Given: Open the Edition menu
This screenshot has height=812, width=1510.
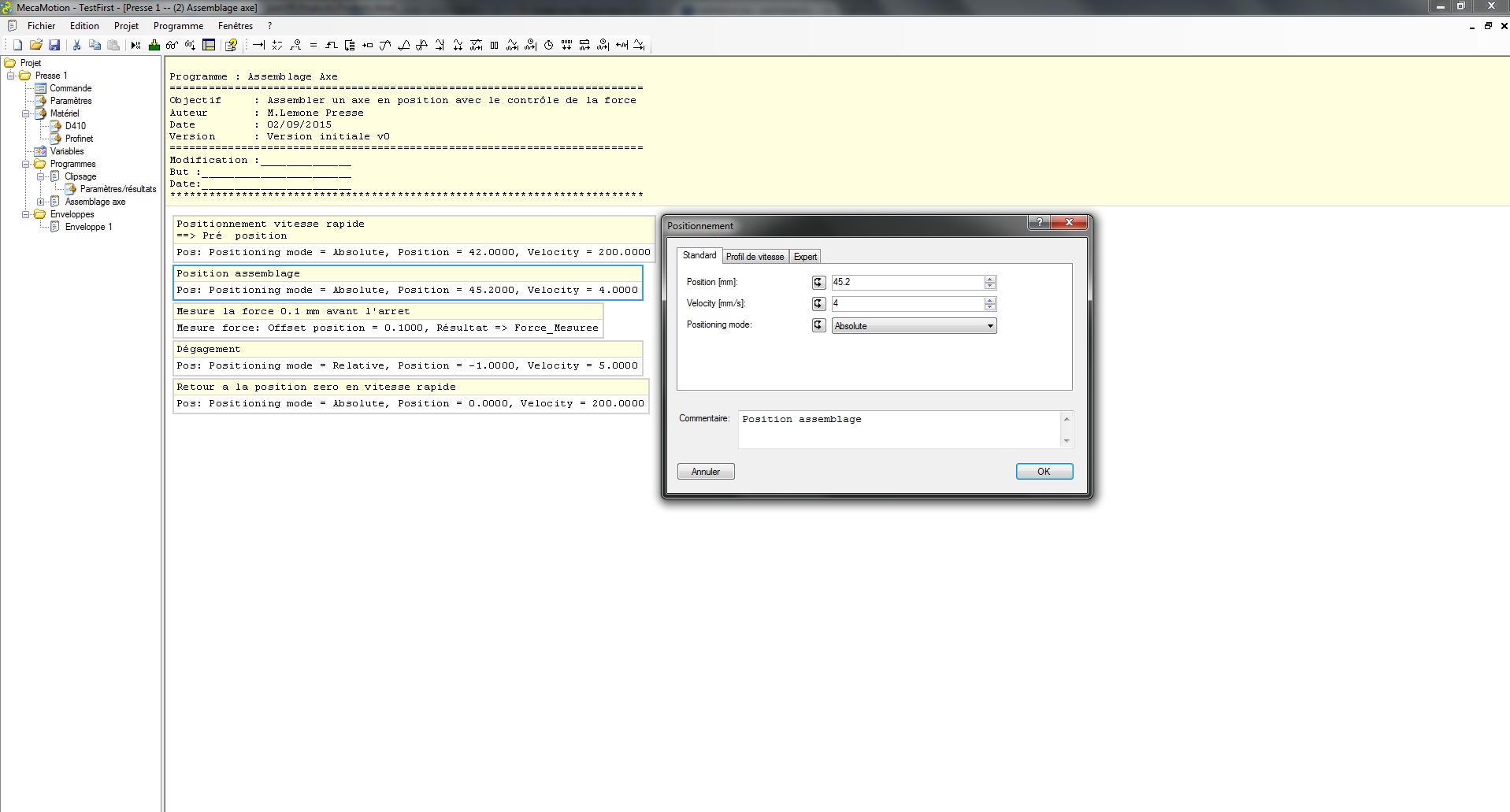Looking at the screenshot, I should pos(84,26).
